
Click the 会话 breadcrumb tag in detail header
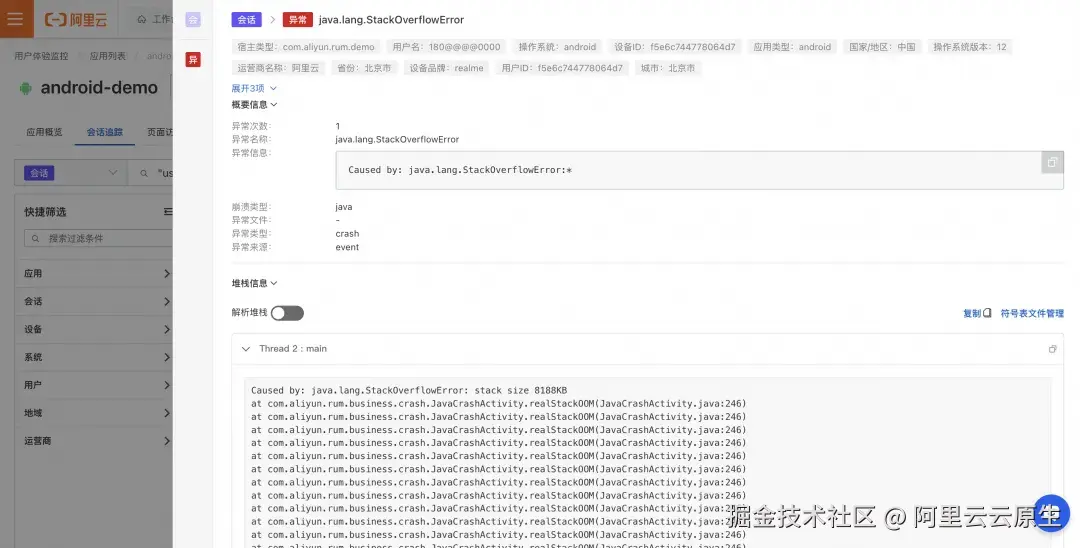coord(247,20)
